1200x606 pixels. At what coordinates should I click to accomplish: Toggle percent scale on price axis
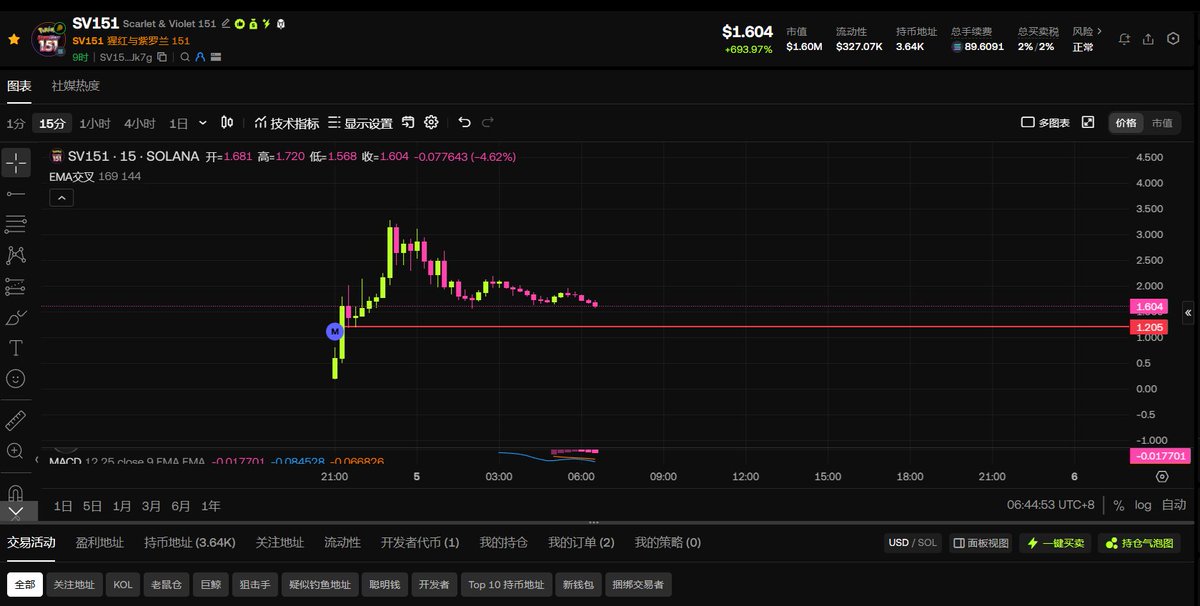[1118, 506]
